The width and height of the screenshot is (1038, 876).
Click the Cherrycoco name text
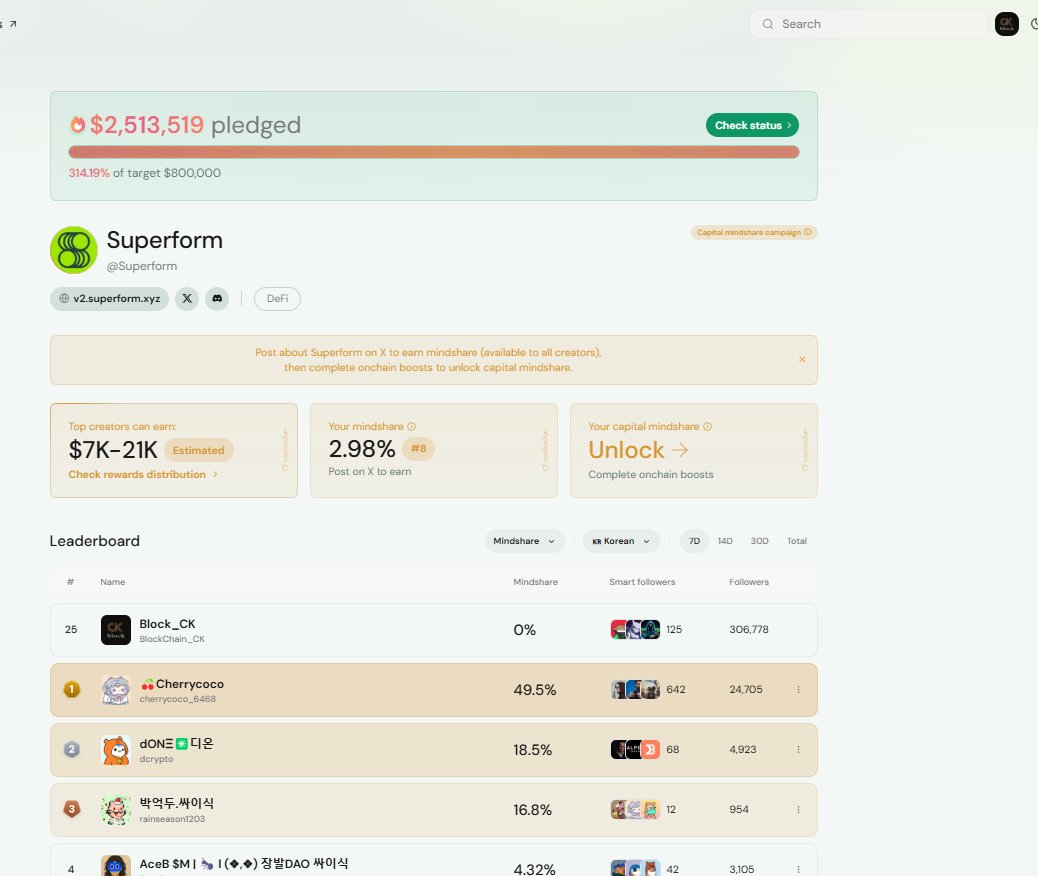click(189, 684)
